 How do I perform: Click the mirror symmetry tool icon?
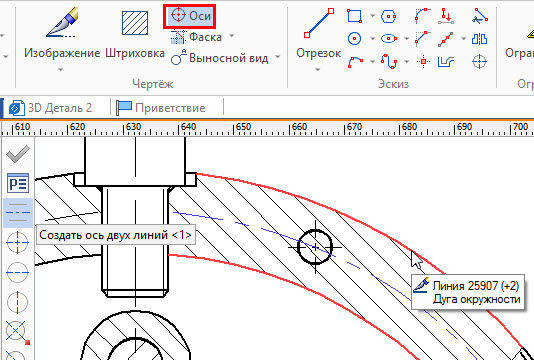480,39
